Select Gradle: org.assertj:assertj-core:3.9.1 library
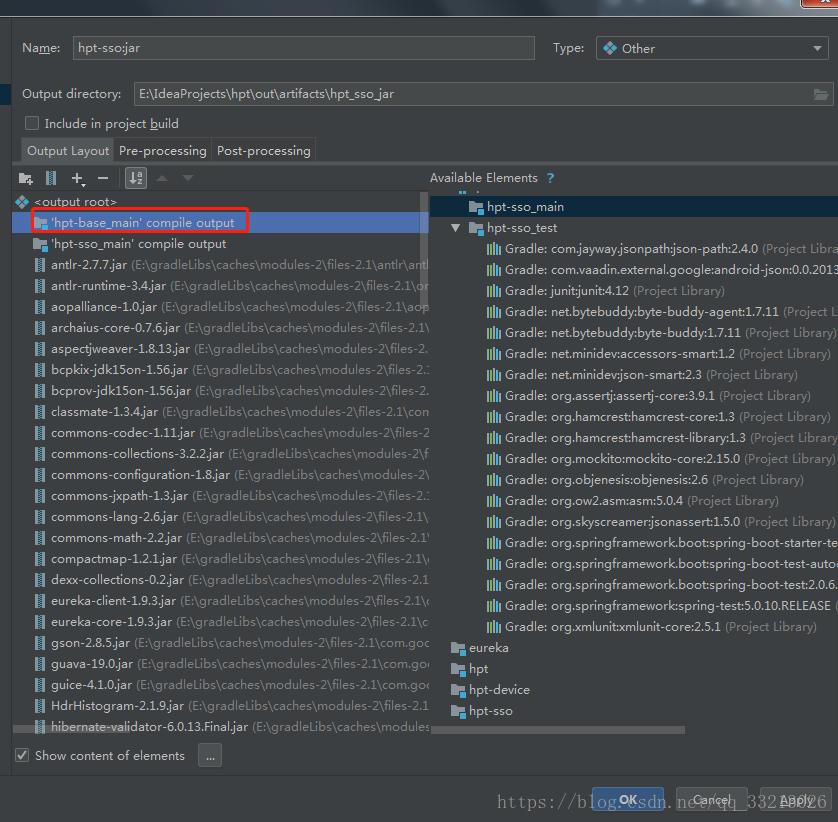838x822 pixels. point(634,396)
